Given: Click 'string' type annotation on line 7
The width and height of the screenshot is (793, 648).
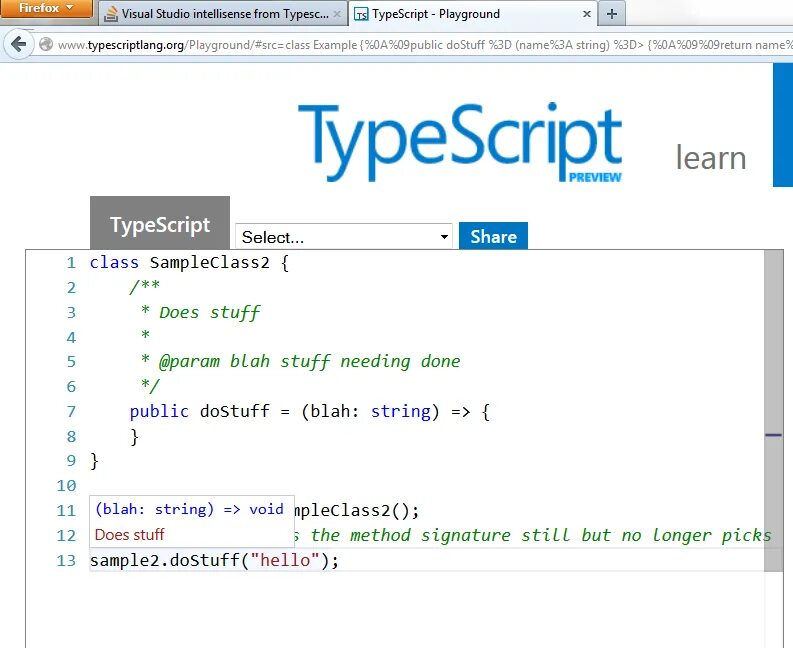Looking at the screenshot, I should [401, 411].
